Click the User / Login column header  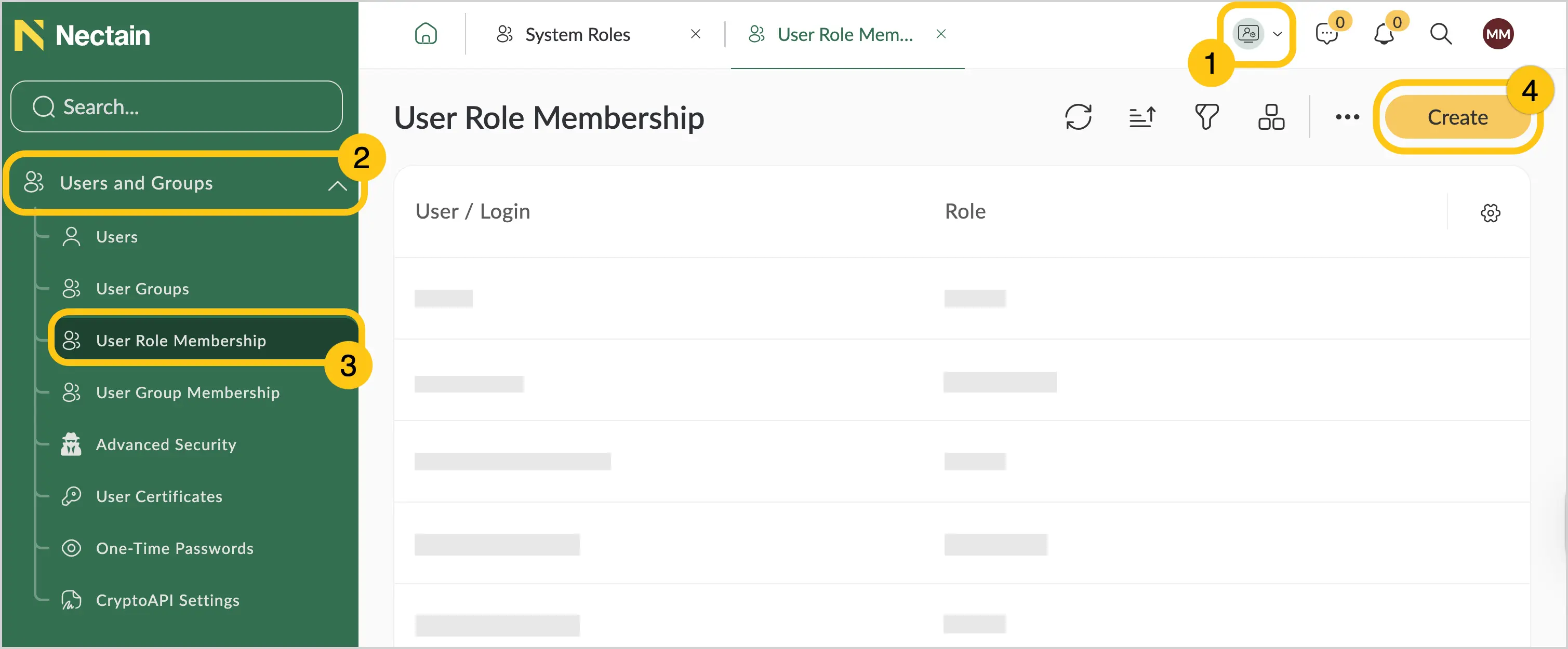(x=472, y=211)
